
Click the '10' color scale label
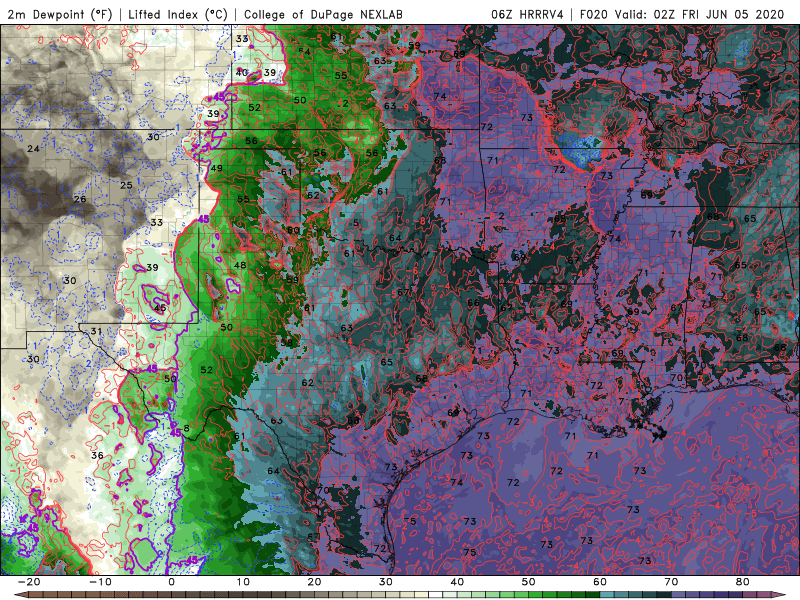click(x=243, y=582)
